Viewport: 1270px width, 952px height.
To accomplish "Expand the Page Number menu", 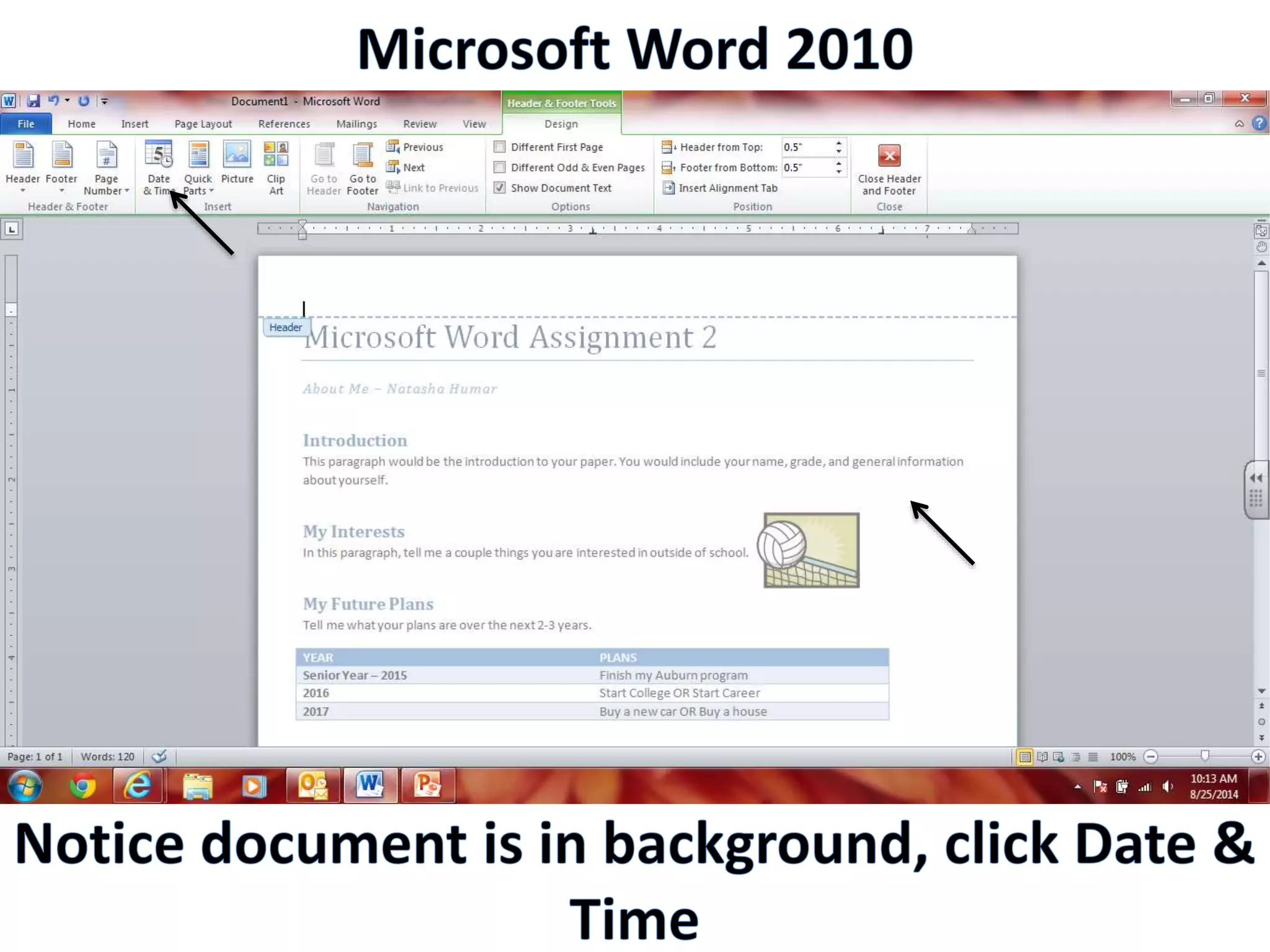I will coord(106,167).
